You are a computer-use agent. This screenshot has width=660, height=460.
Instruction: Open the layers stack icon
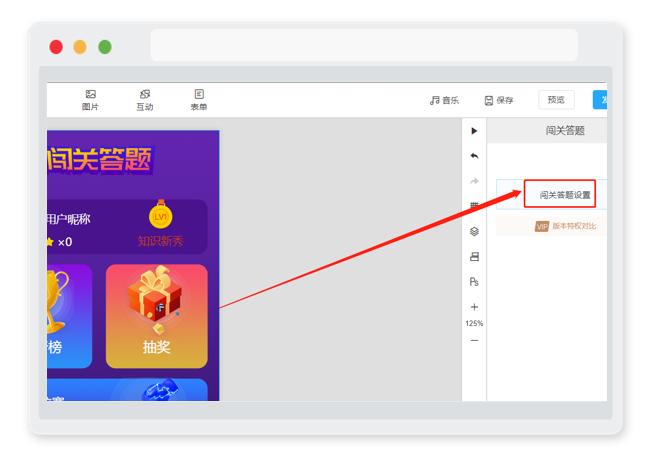[x=474, y=231]
